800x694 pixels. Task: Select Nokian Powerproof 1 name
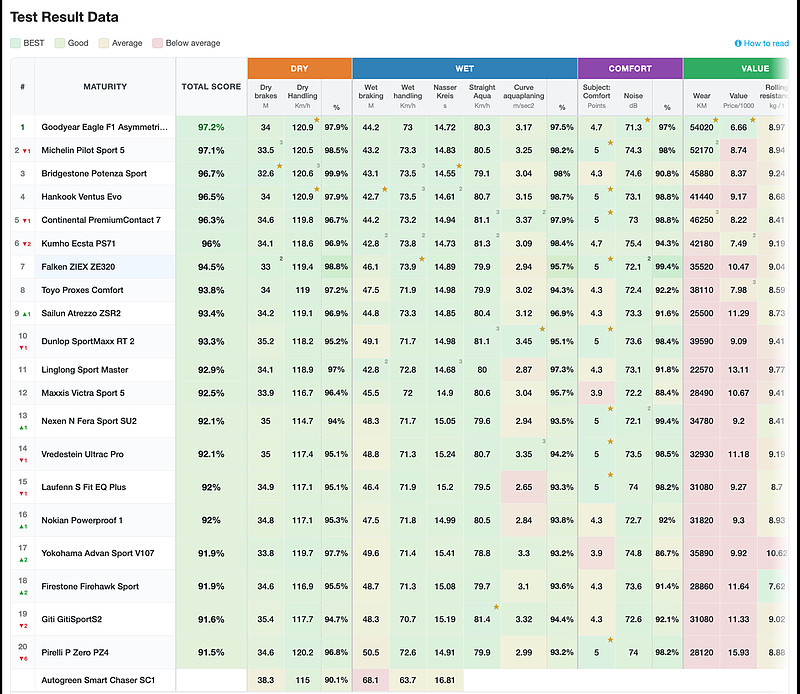click(x=82, y=520)
